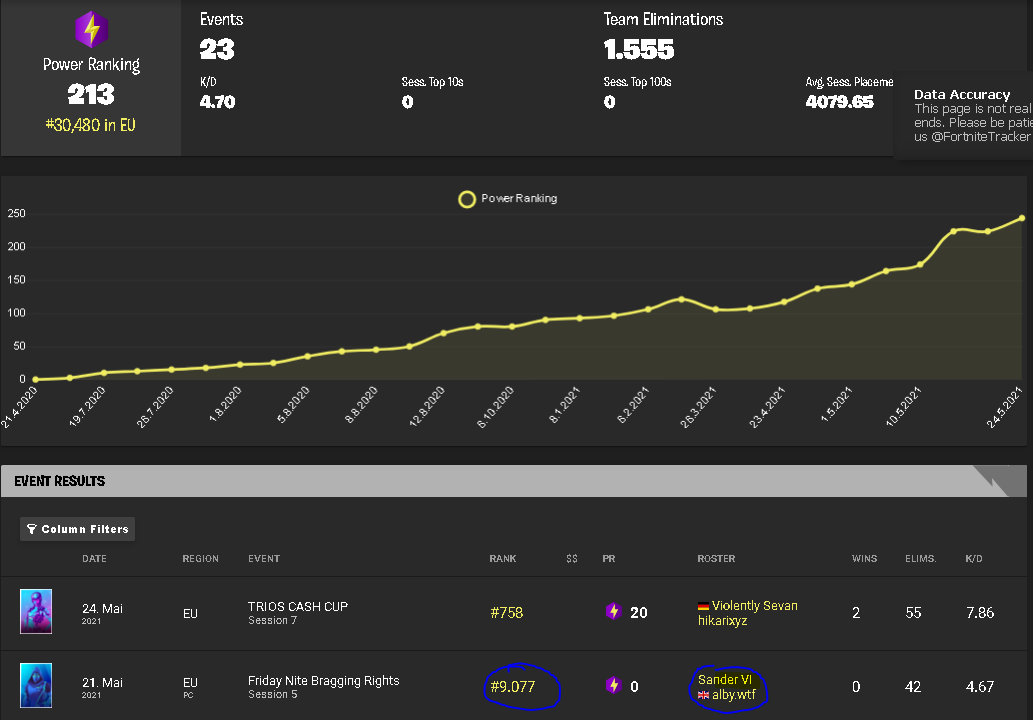Sort by the ROSTER column header

716,559
